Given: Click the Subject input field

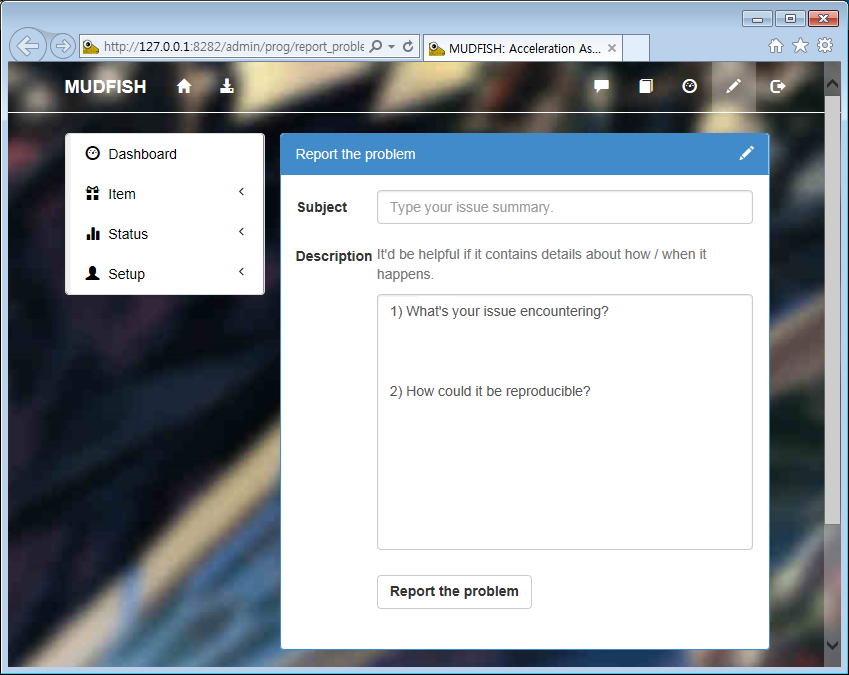Looking at the screenshot, I should point(564,207).
